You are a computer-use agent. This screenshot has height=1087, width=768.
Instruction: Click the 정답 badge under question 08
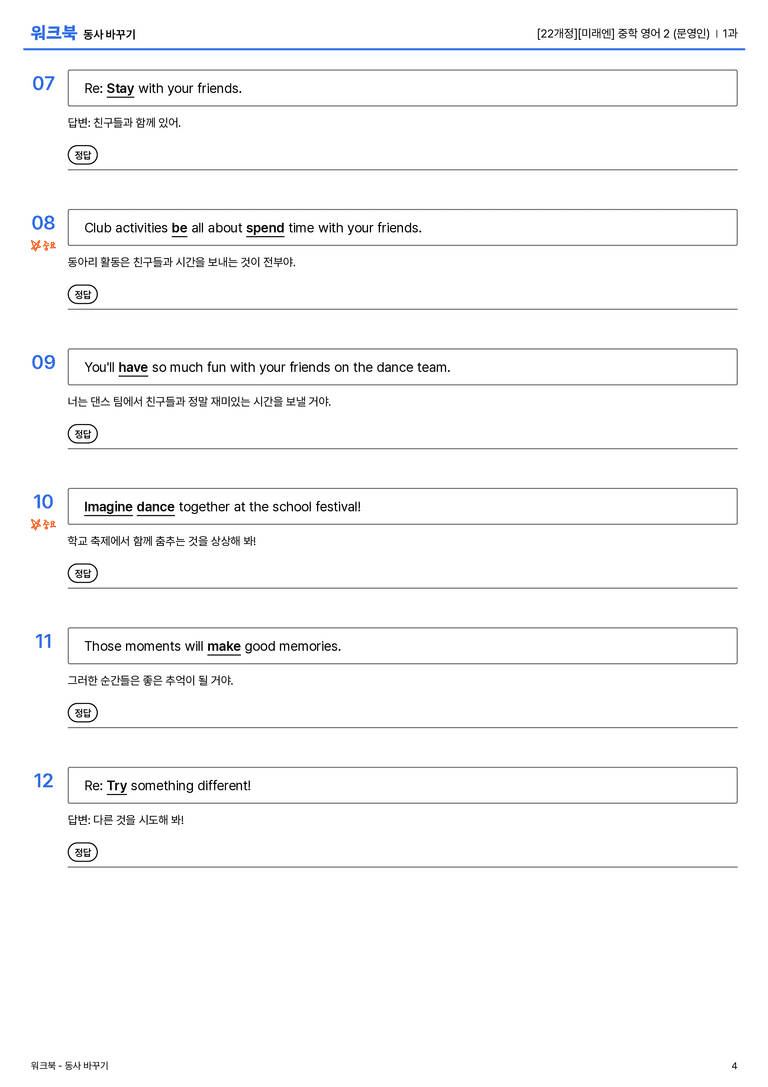point(82,295)
